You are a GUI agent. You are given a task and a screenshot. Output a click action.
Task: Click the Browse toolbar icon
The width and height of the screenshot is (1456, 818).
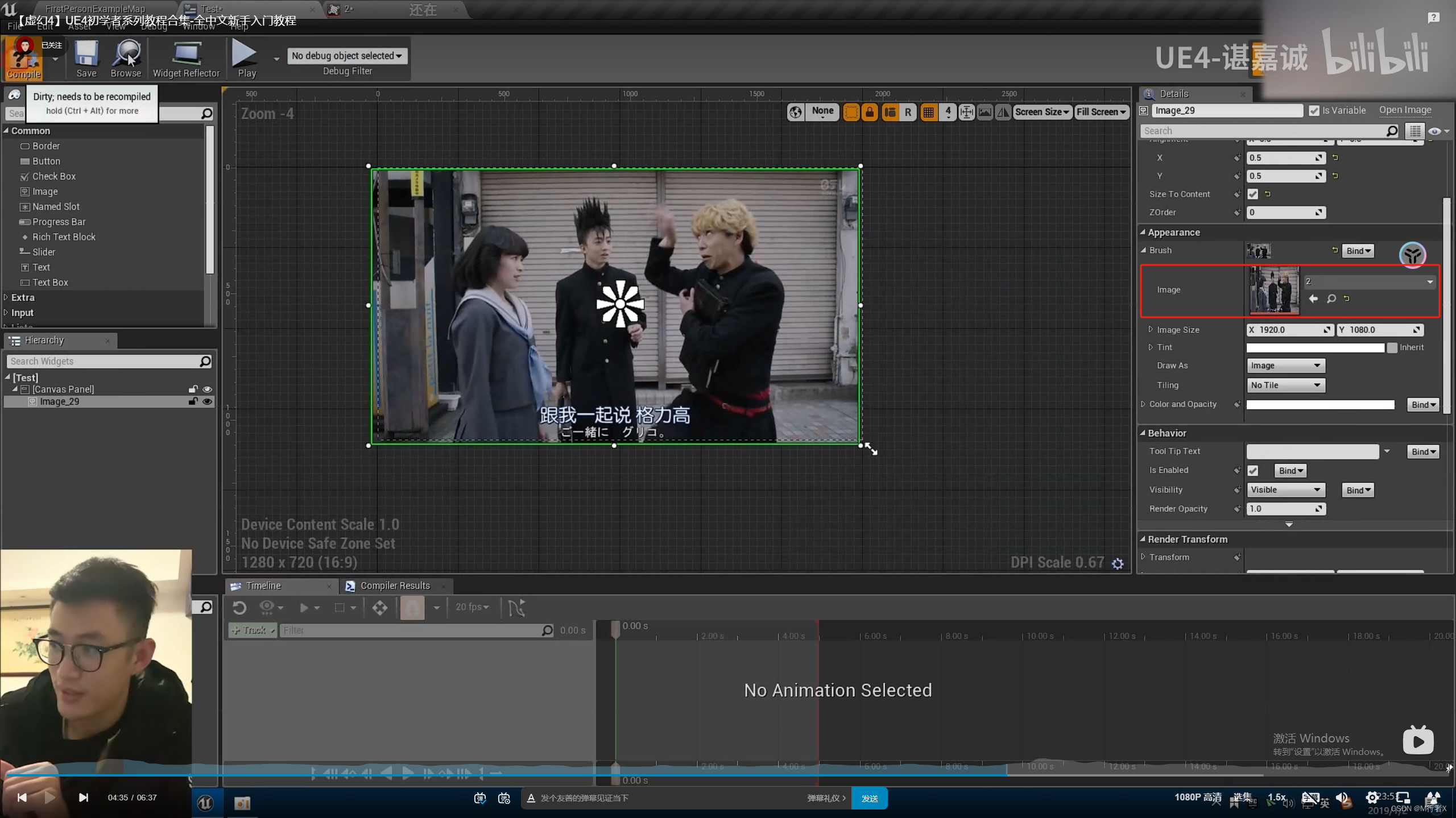tap(126, 59)
